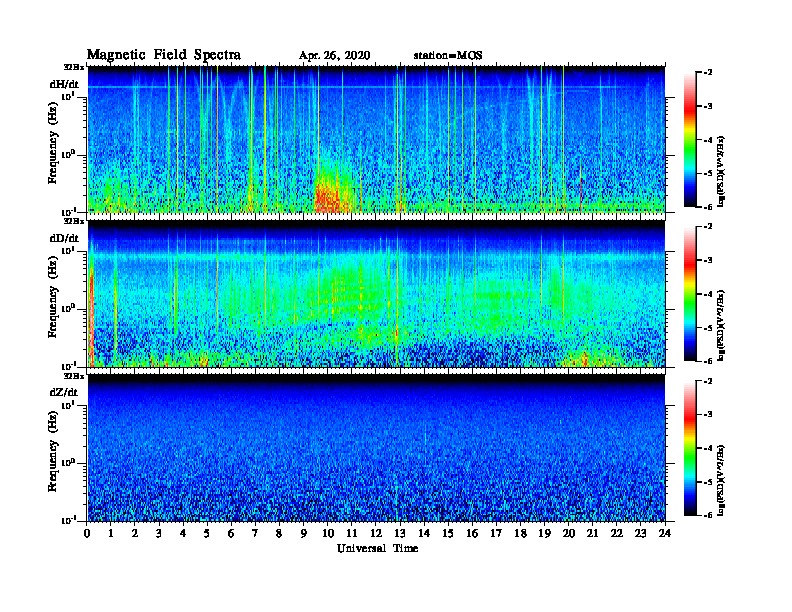Viewport: 792px width, 612px height.
Task: Click the -6 value on dZ/dt color scale
Action: (708, 516)
